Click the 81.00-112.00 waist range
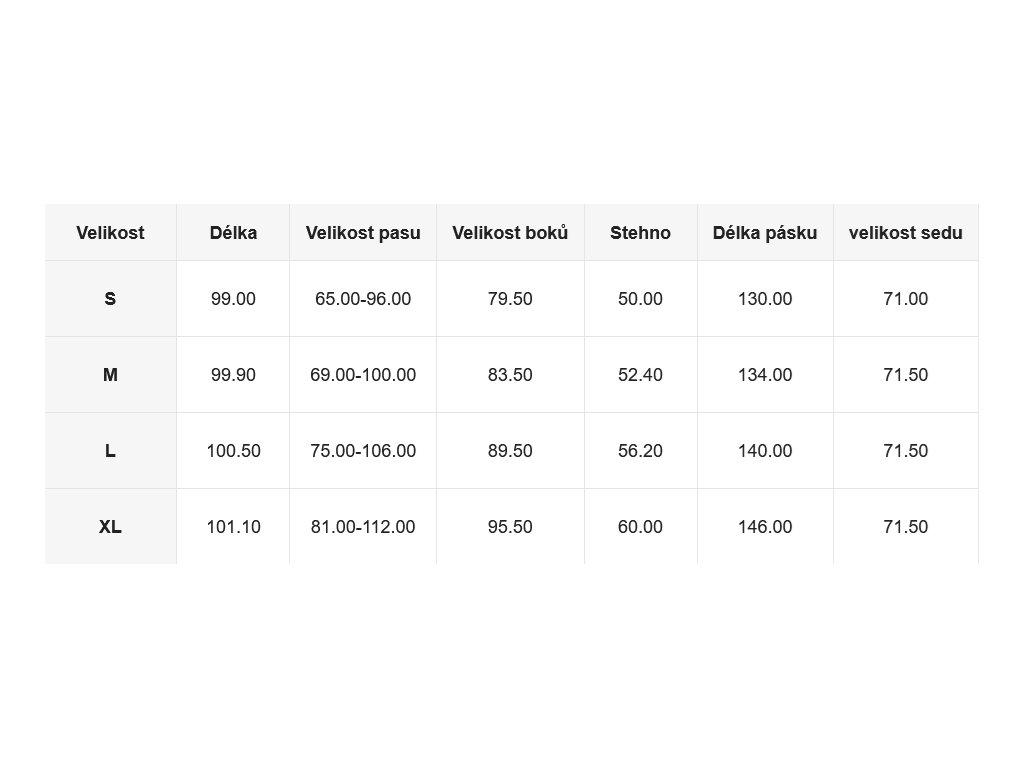Viewport: 1024px width, 768px height. click(363, 526)
